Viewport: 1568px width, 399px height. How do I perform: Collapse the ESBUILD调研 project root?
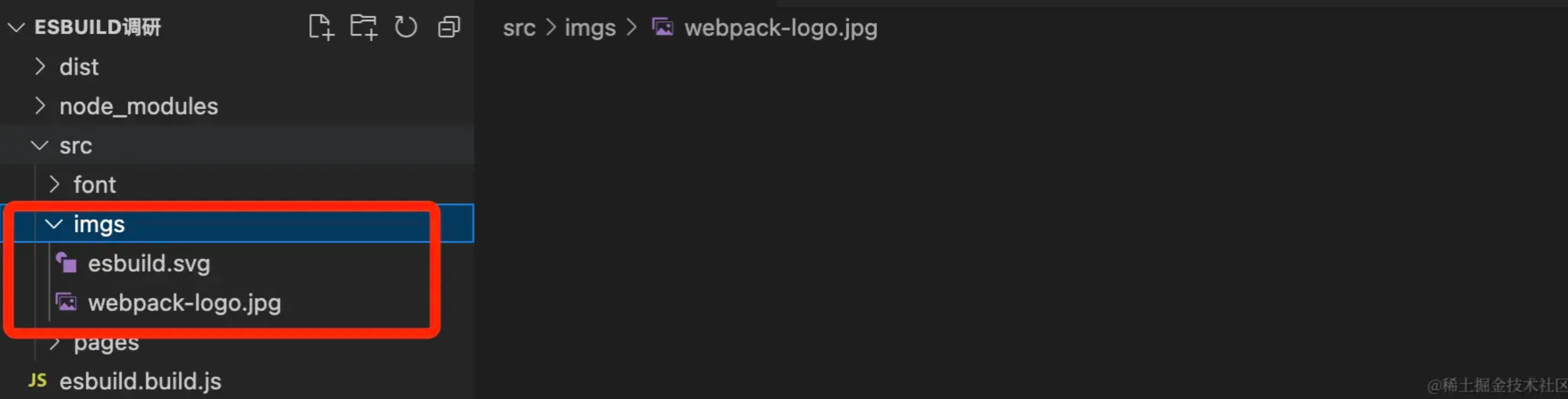point(16,27)
